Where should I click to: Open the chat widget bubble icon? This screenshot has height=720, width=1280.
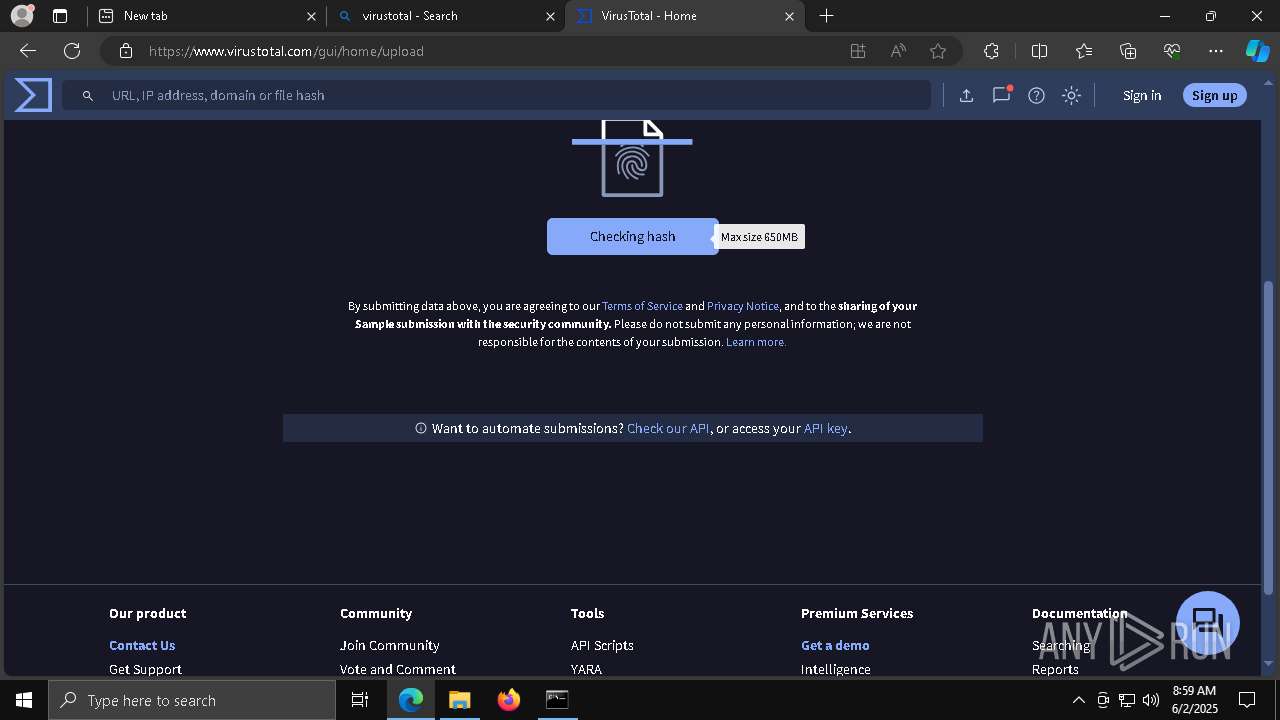click(x=1208, y=622)
